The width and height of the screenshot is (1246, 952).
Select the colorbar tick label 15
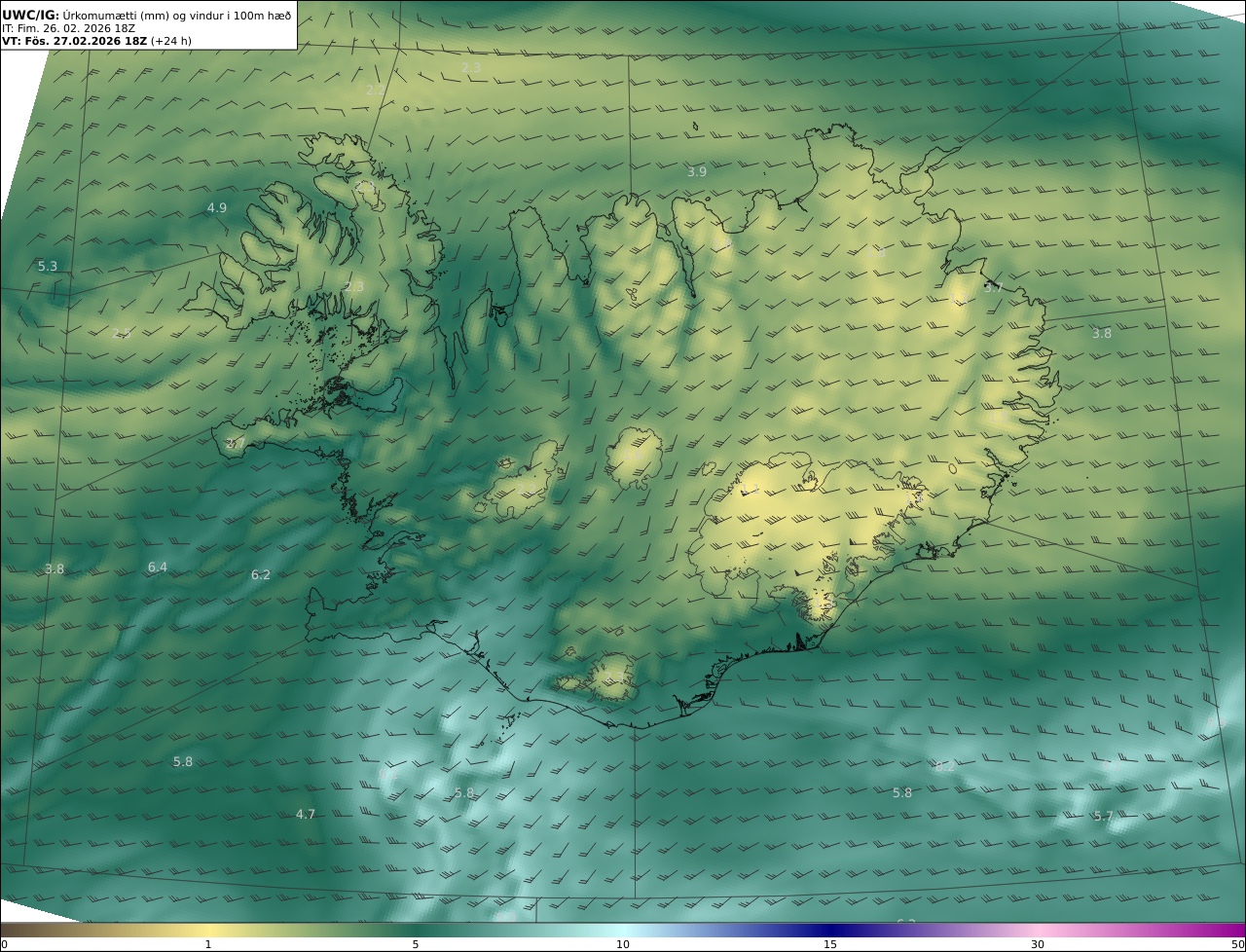point(830,944)
